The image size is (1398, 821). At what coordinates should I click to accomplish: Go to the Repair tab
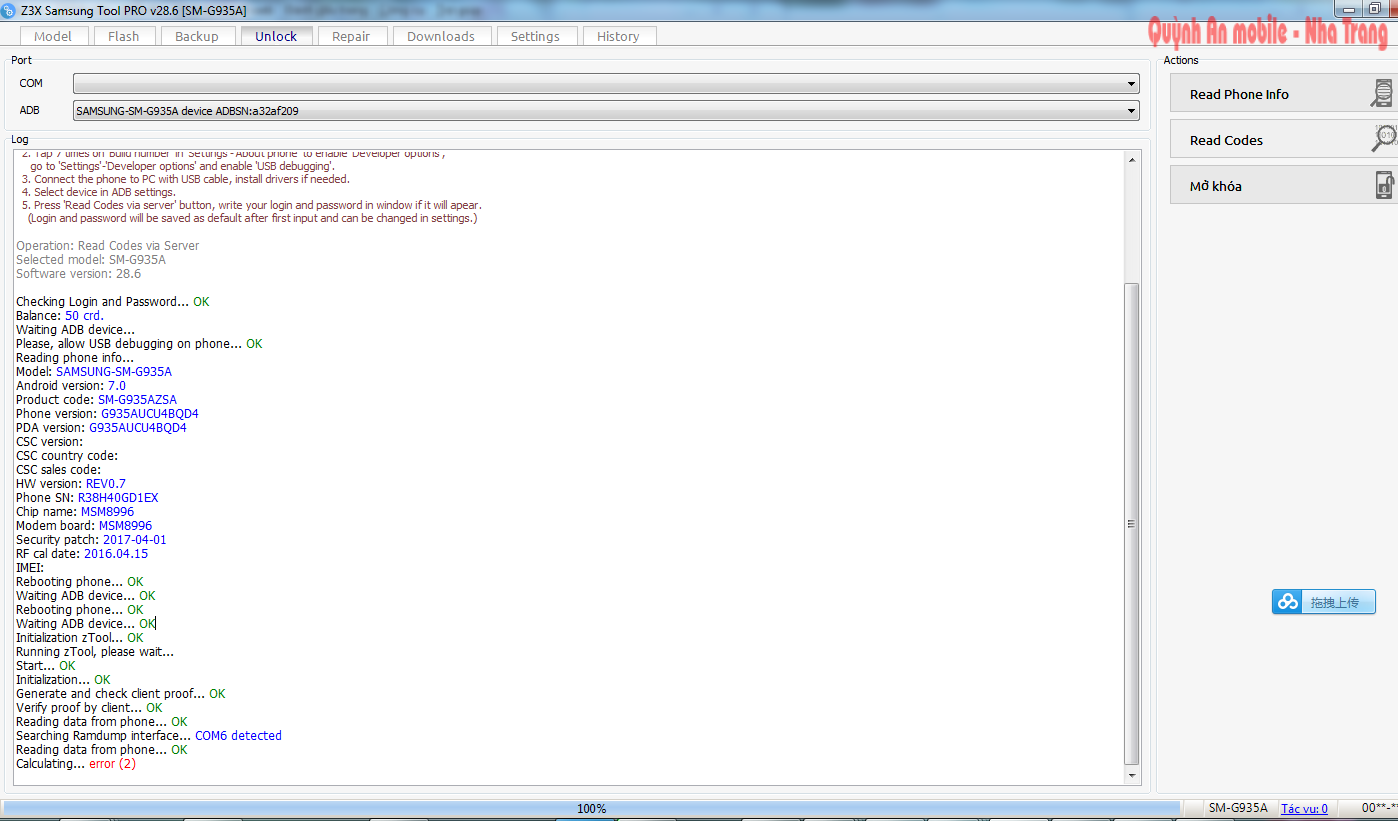(x=351, y=36)
